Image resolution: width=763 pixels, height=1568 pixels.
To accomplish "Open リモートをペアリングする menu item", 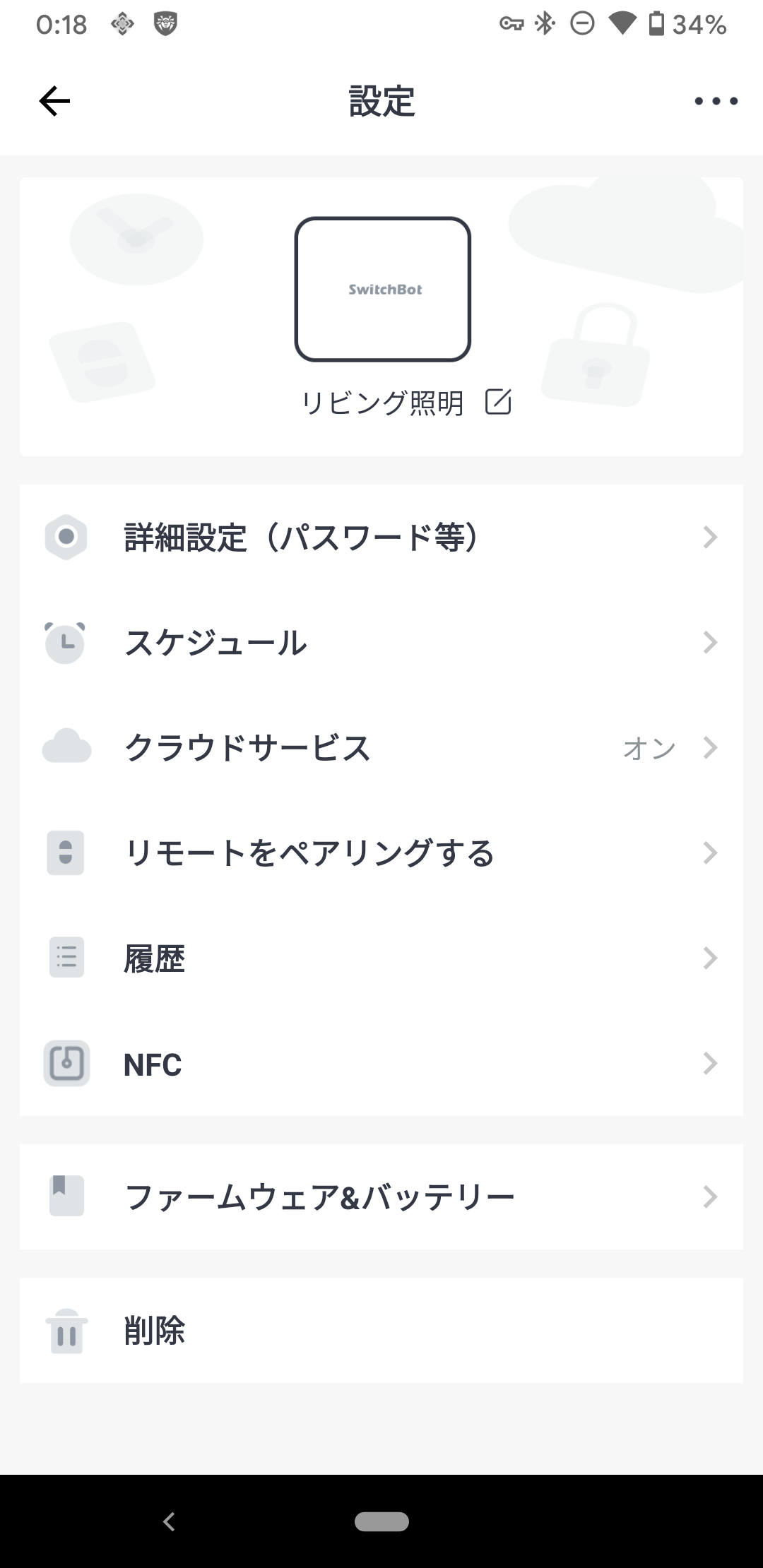I will tap(309, 853).
